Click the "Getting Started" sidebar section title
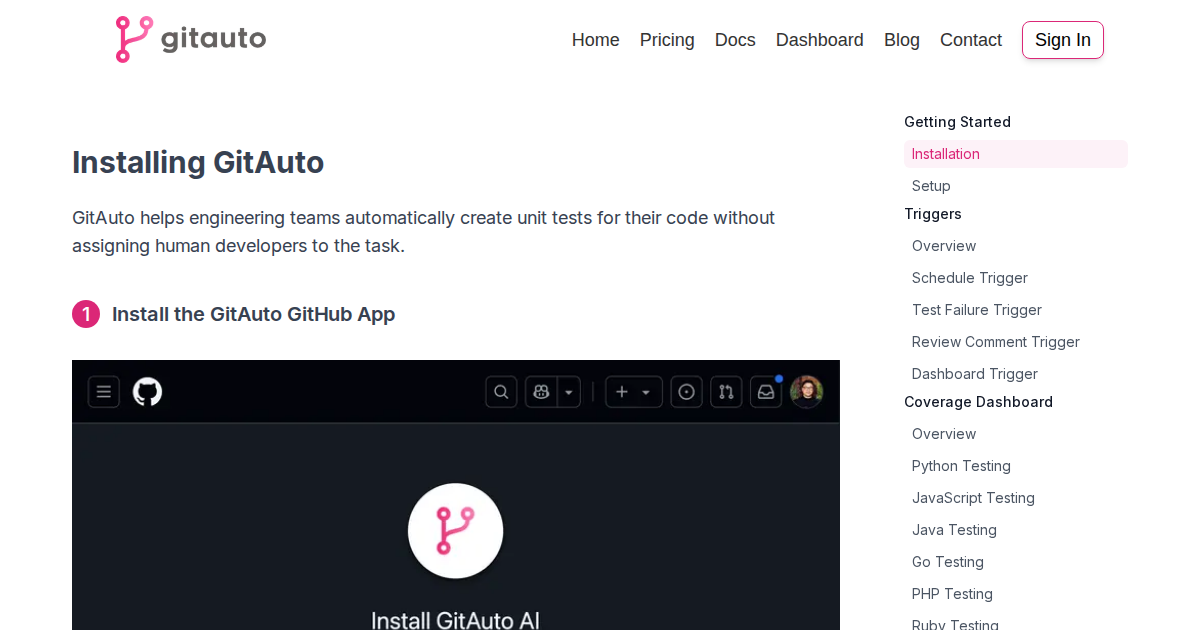Image resolution: width=1200 pixels, height=630 pixels. click(957, 122)
